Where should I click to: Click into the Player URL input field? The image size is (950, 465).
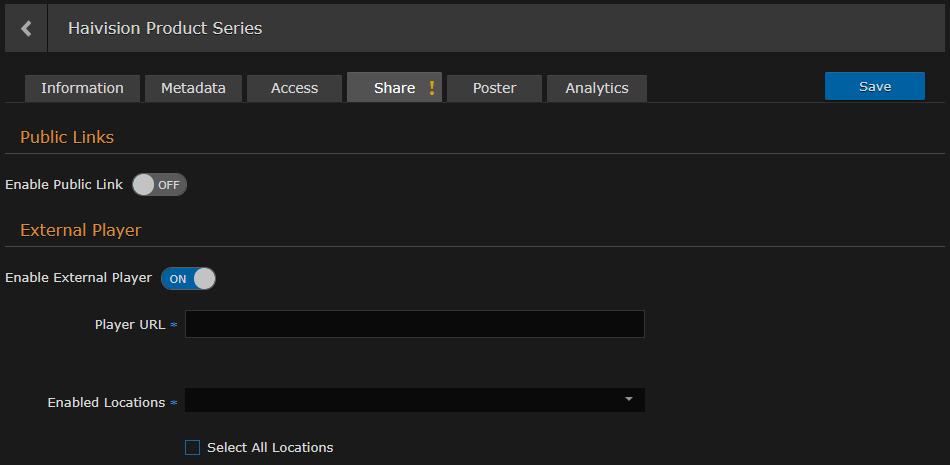tap(415, 324)
